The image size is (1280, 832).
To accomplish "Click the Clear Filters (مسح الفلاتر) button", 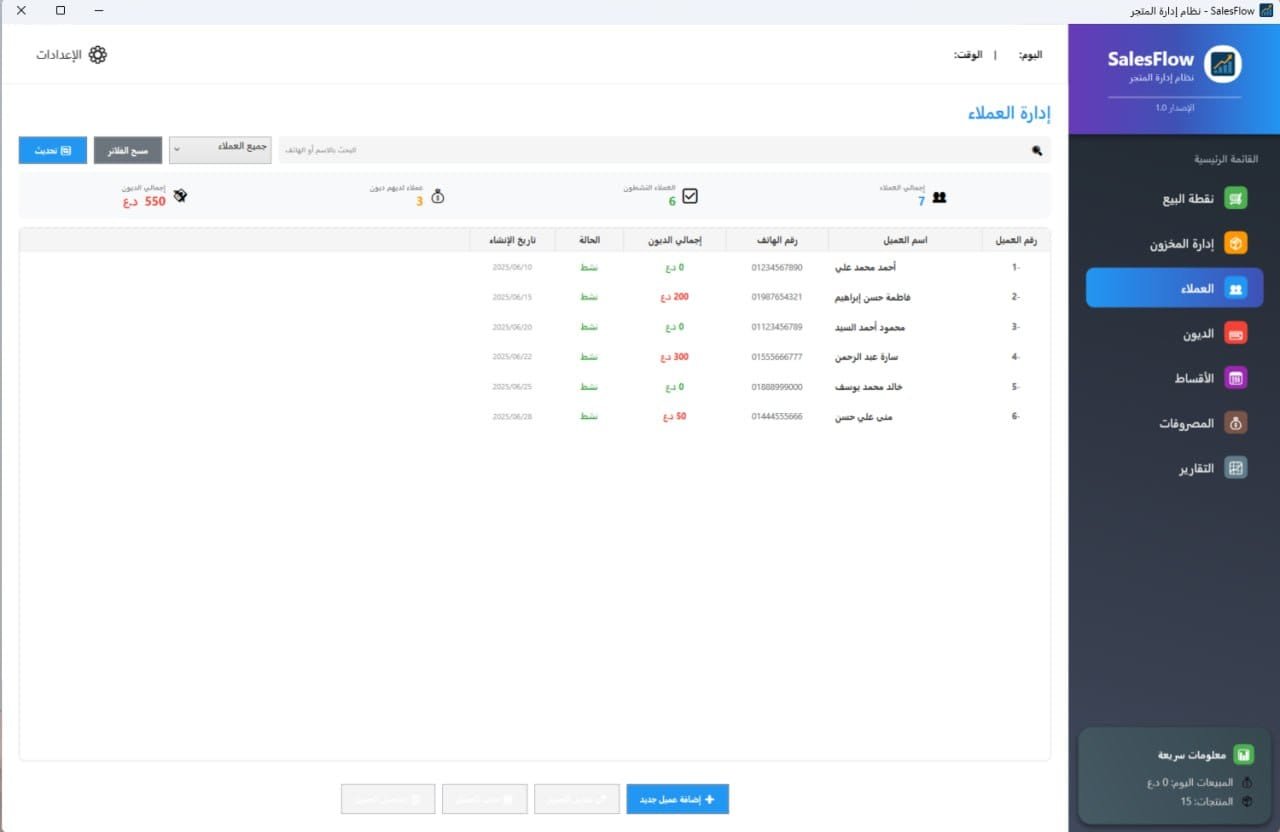I will (128, 150).
